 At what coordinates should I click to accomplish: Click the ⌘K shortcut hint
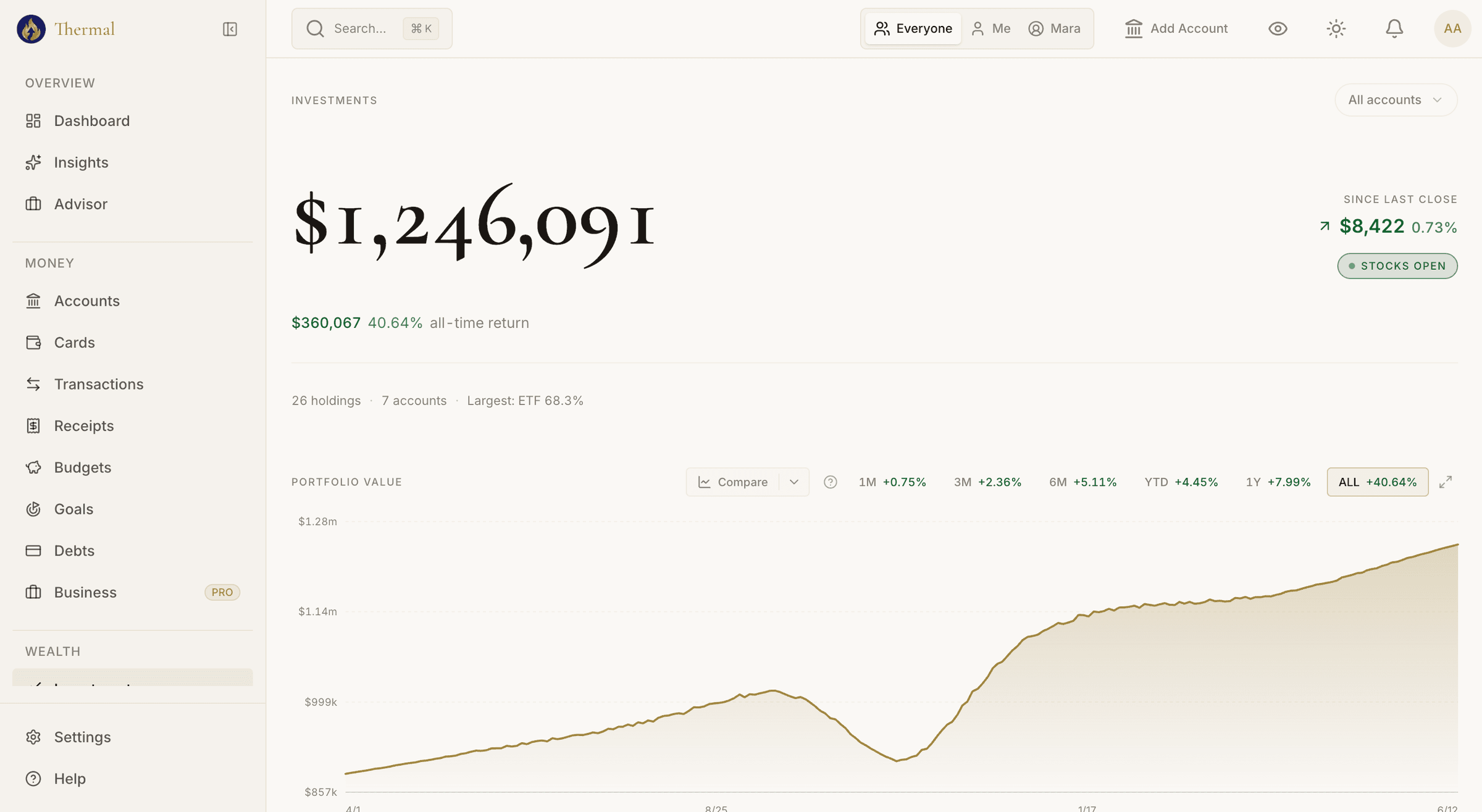pyautogui.click(x=421, y=28)
